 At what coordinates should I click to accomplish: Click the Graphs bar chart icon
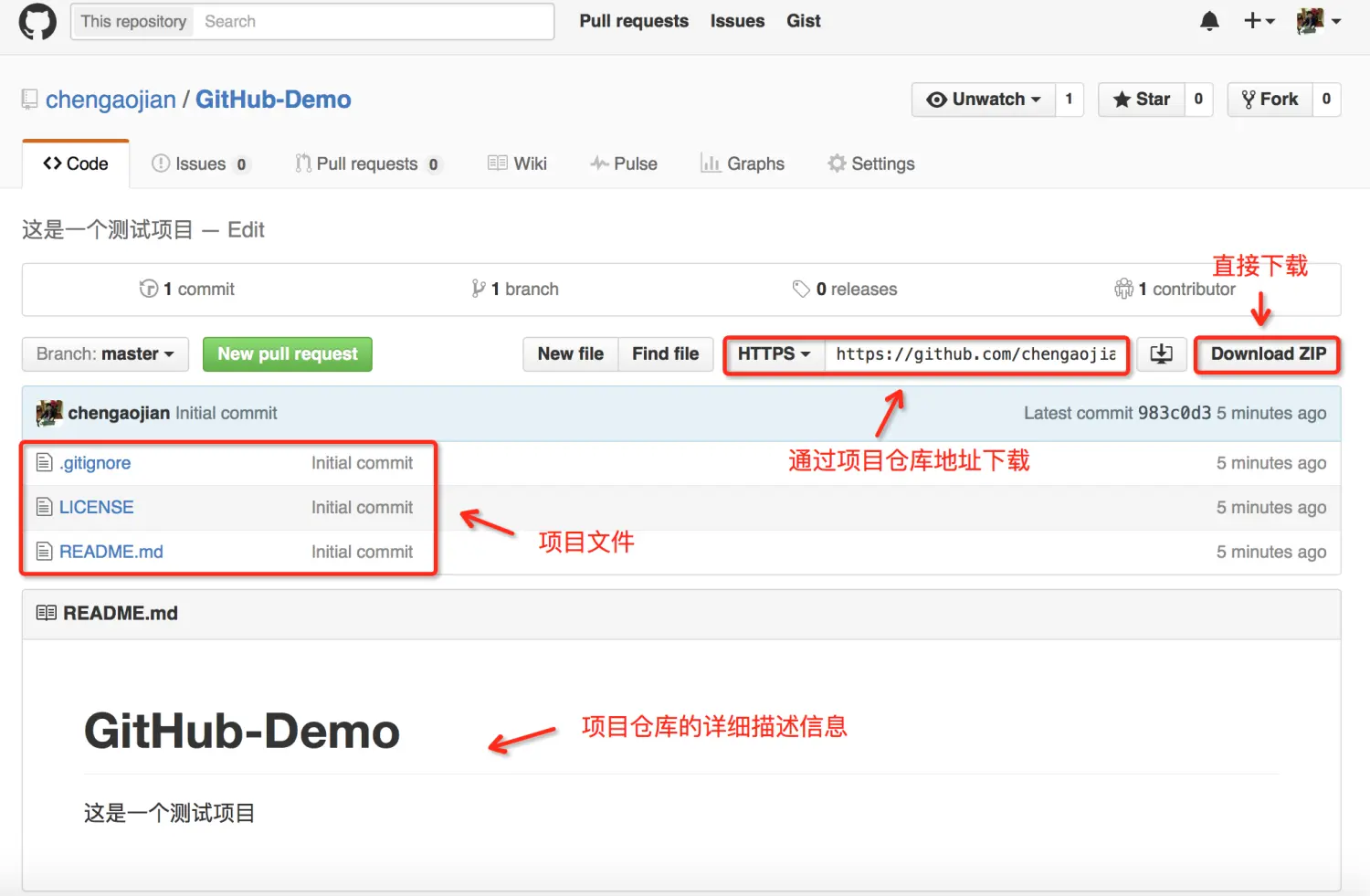point(711,163)
